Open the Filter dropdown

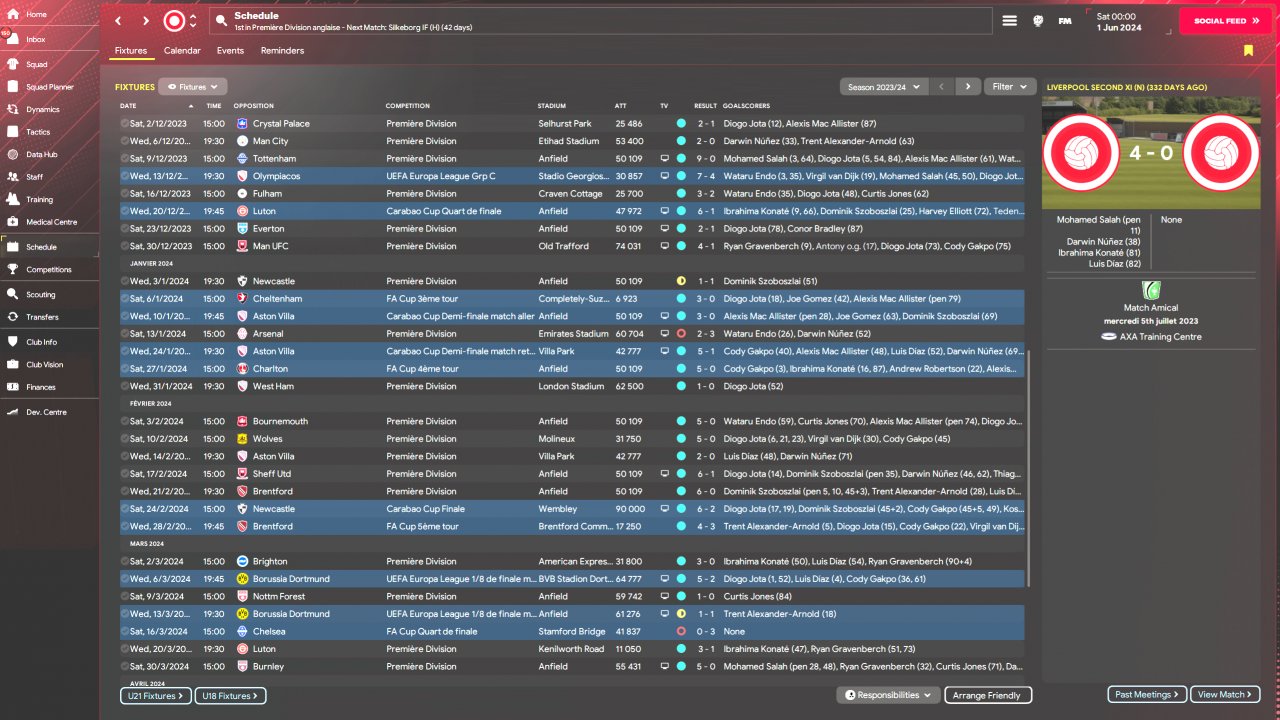pyautogui.click(x=1008, y=87)
